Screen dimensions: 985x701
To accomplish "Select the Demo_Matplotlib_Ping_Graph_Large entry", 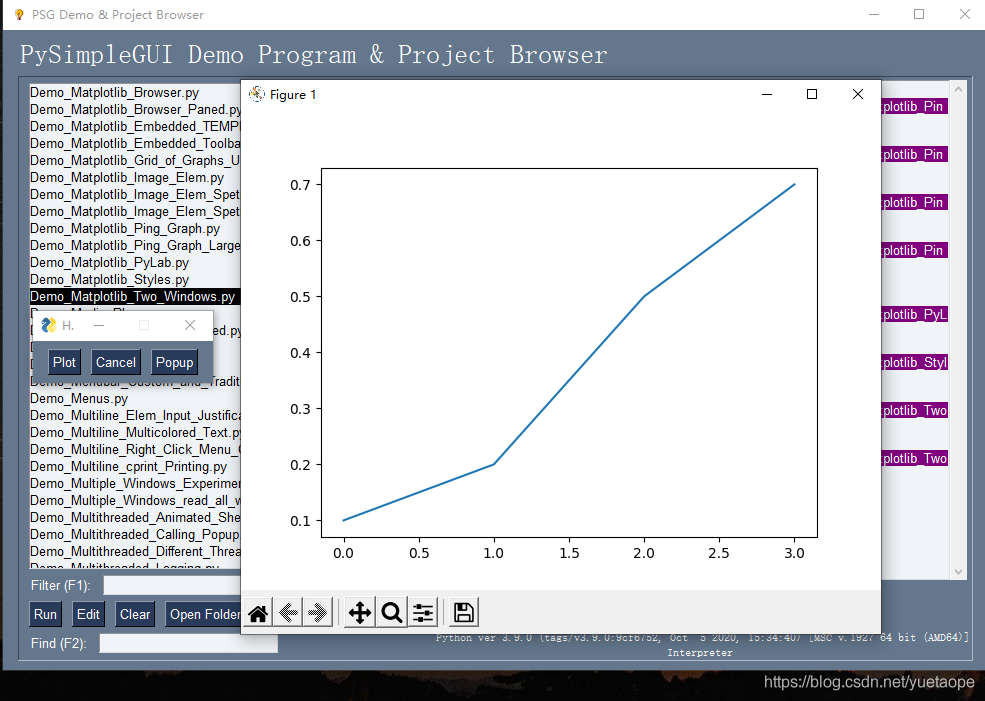I will pyautogui.click(x=135, y=246).
